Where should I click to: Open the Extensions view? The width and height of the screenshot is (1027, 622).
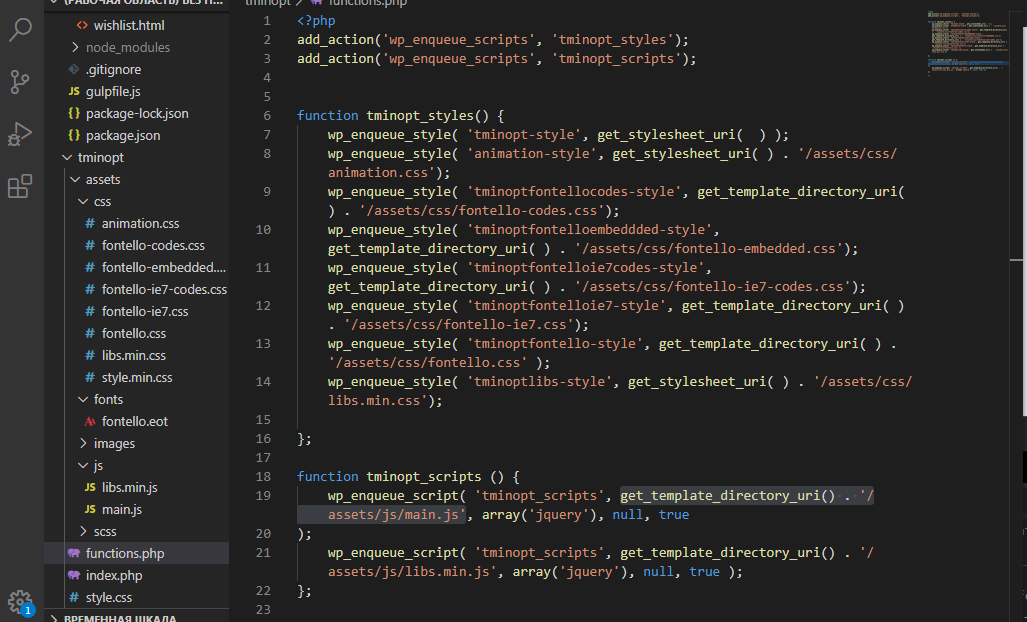coord(20,186)
